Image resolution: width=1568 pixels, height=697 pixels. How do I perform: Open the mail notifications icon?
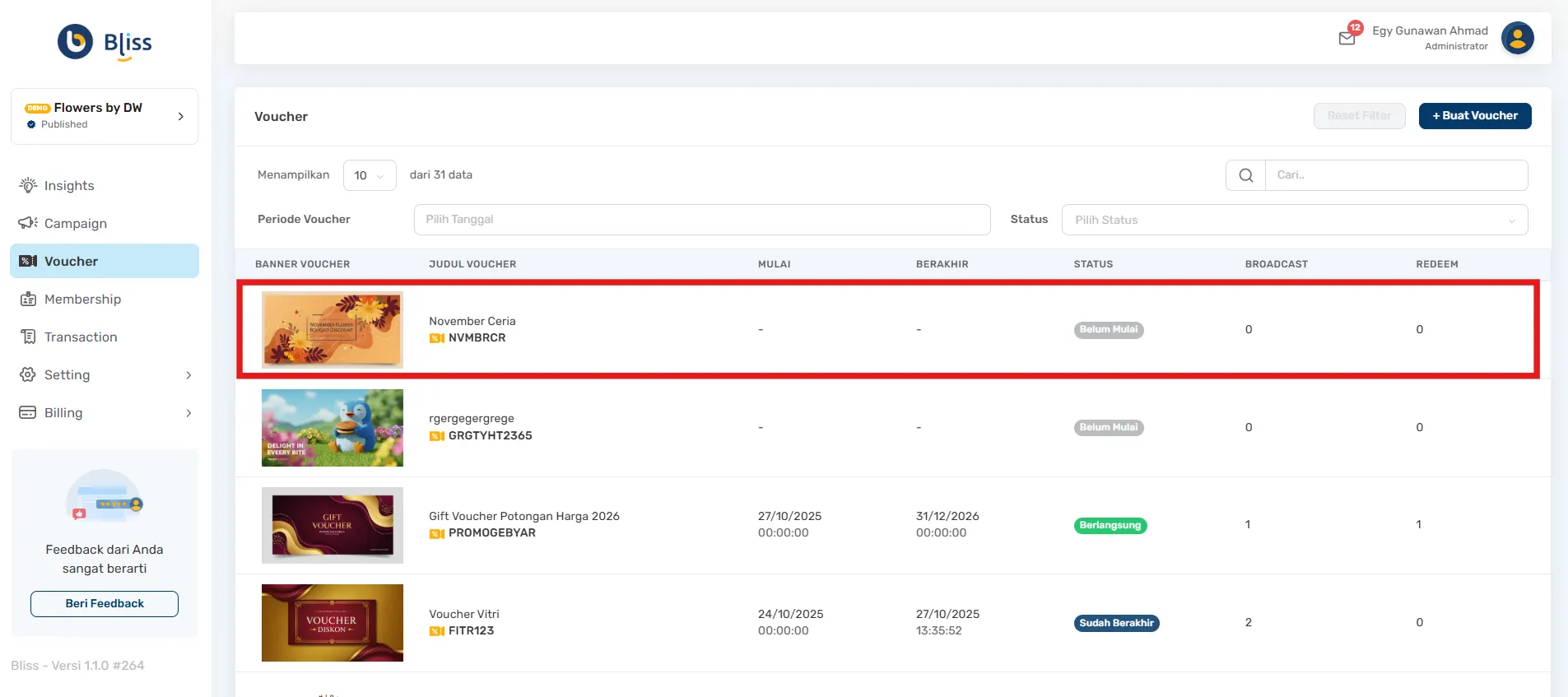click(x=1347, y=38)
